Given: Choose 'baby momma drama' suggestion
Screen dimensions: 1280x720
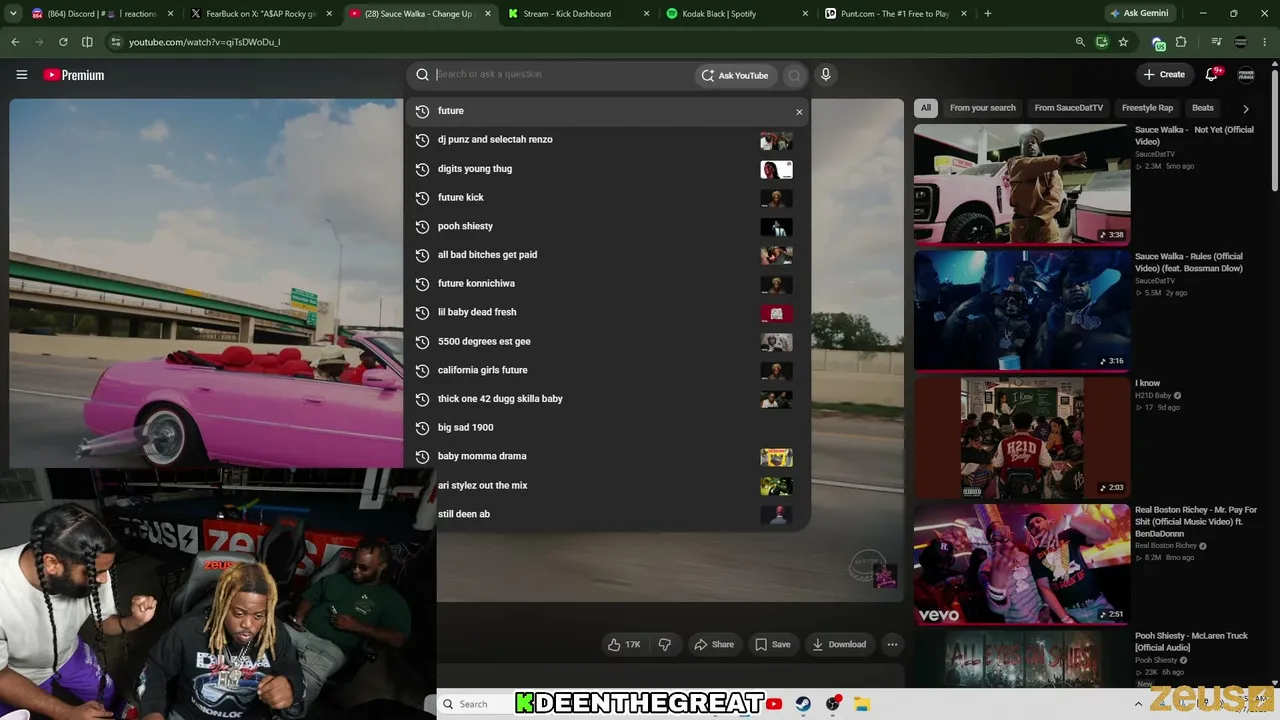Looking at the screenshot, I should point(607,456).
